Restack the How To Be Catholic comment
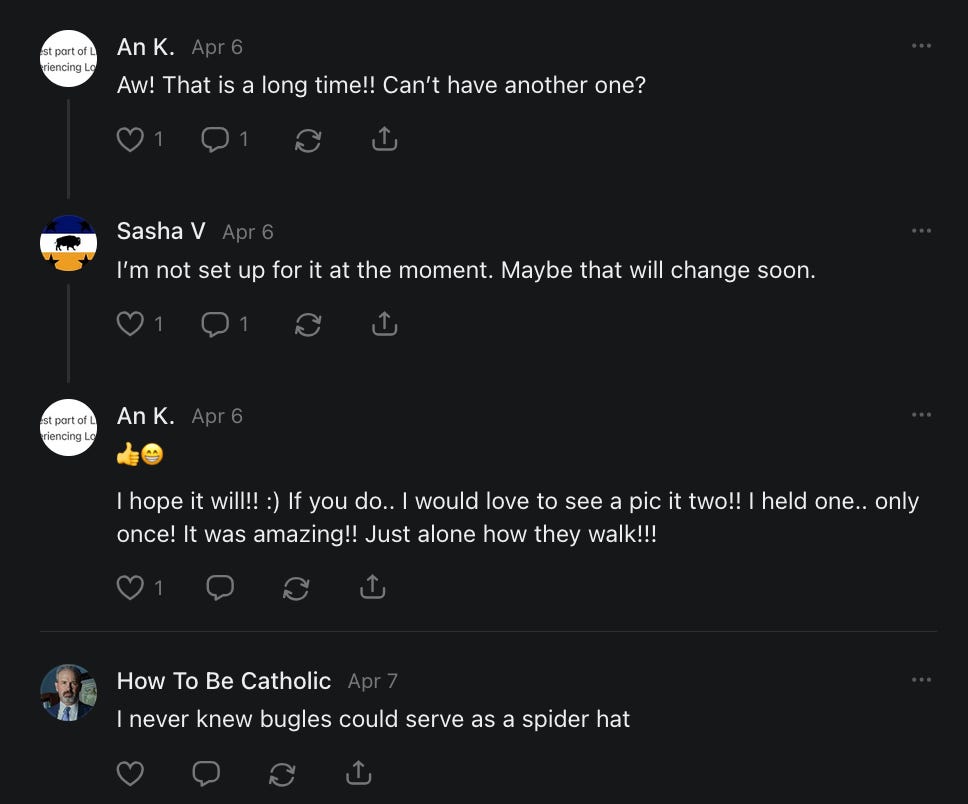Image resolution: width=968 pixels, height=804 pixels. 283,773
